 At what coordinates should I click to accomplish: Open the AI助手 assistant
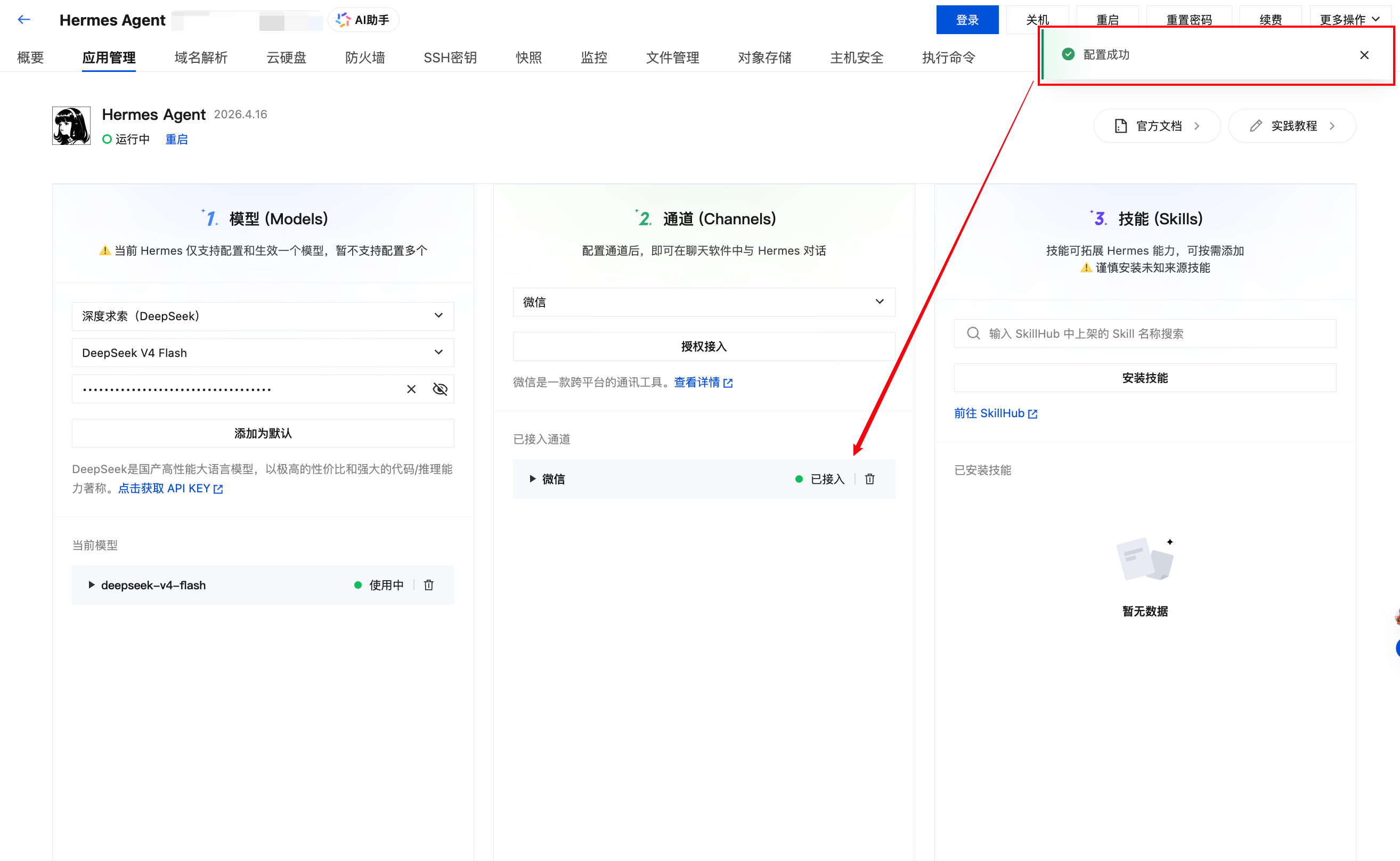point(363,20)
